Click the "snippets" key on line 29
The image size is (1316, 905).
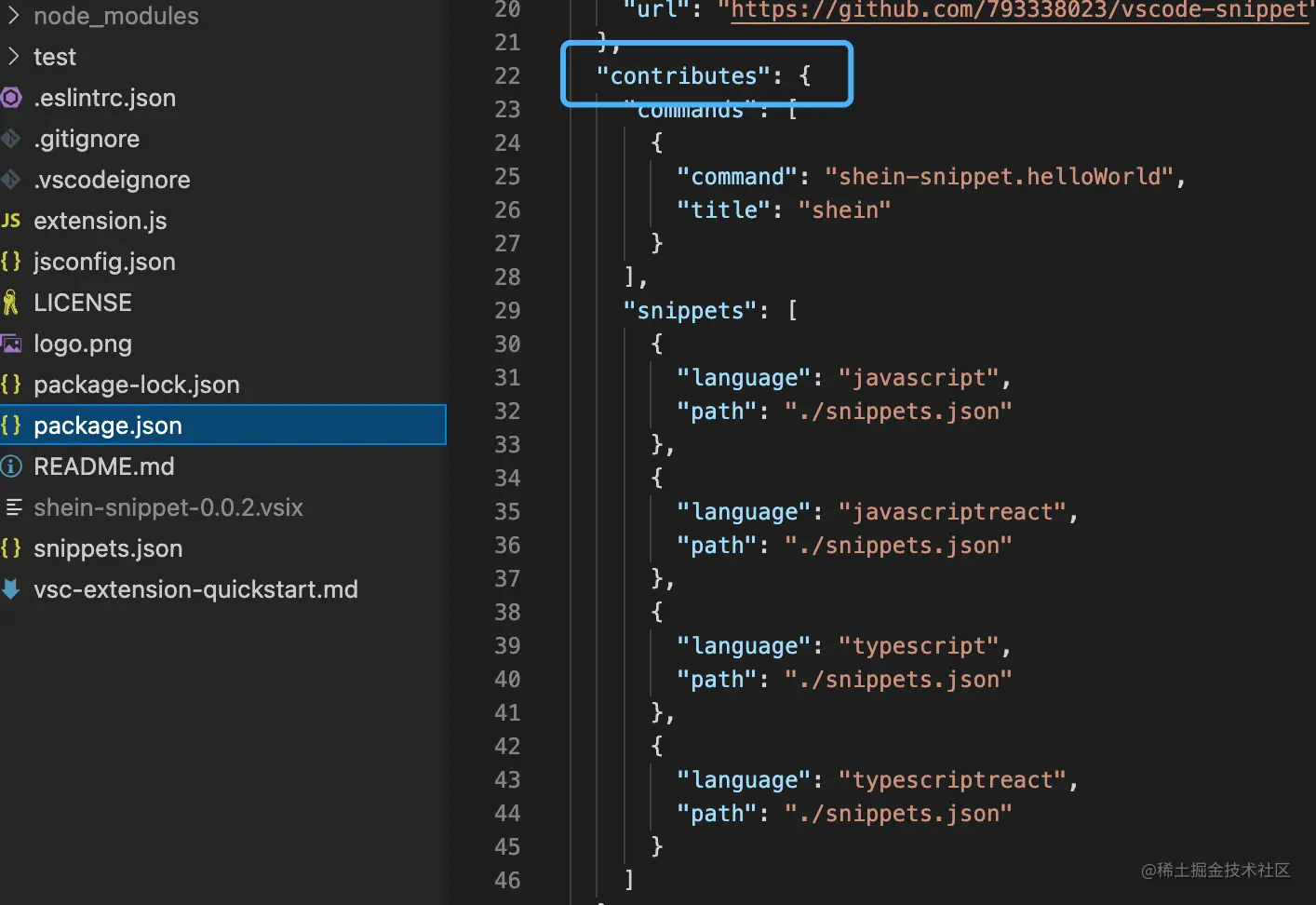click(691, 310)
